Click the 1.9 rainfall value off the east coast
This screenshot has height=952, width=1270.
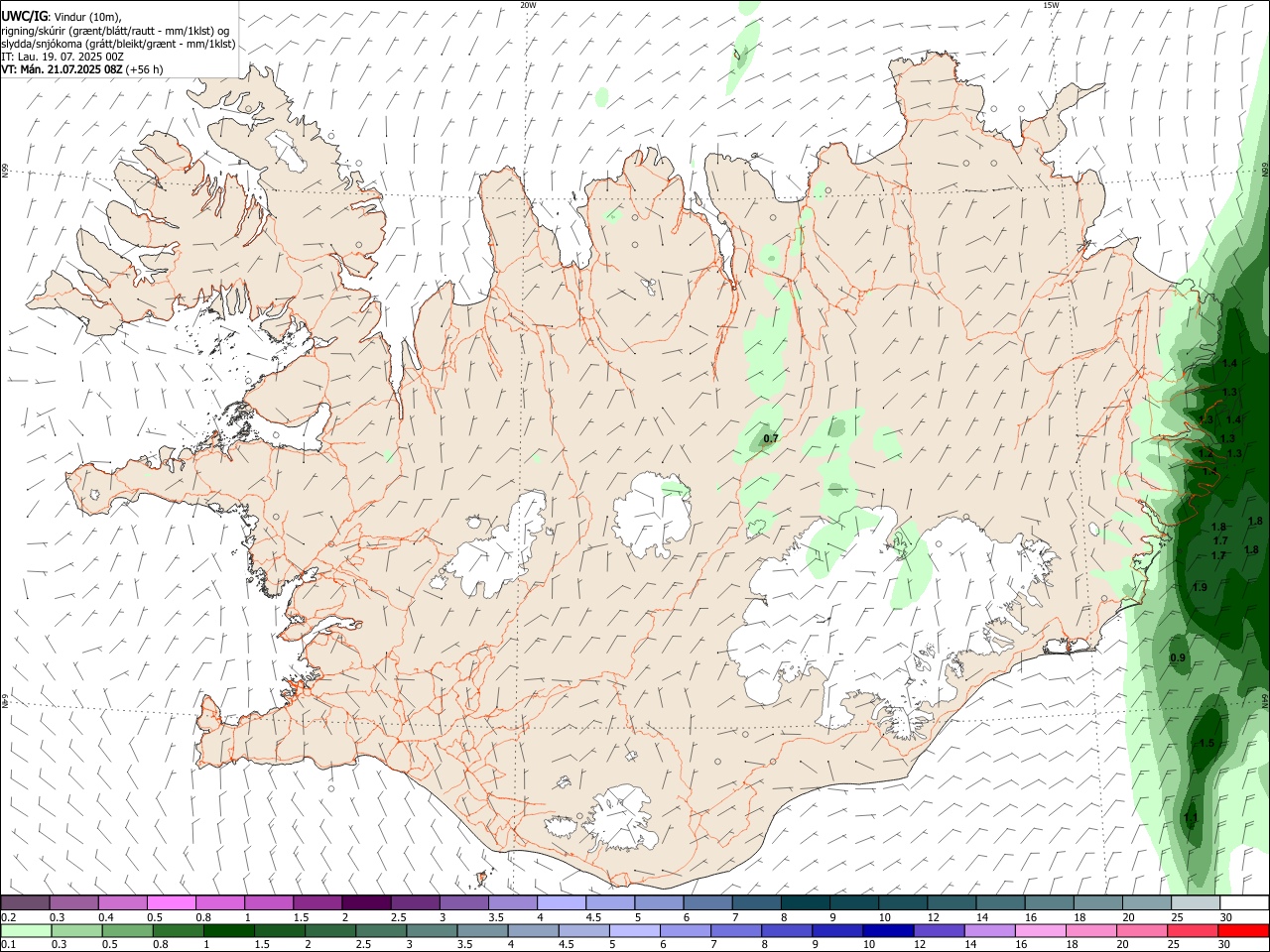click(x=1200, y=588)
